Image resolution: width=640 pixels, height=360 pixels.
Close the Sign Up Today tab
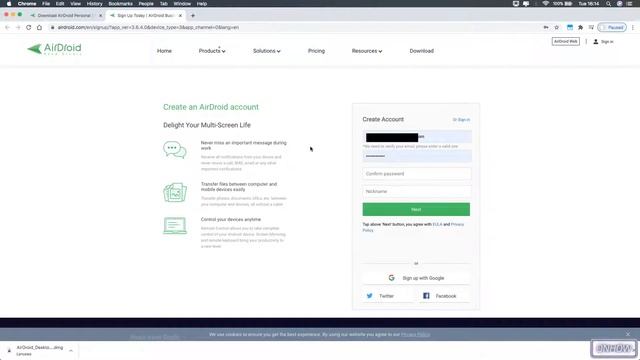pos(180,16)
